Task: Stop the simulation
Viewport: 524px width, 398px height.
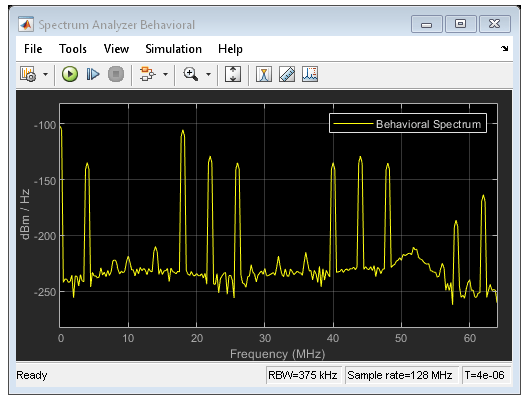Action: point(116,74)
